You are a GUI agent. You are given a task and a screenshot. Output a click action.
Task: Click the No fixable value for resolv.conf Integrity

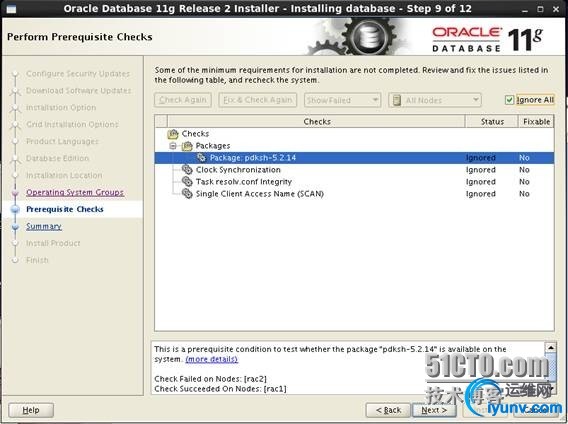tap(524, 182)
